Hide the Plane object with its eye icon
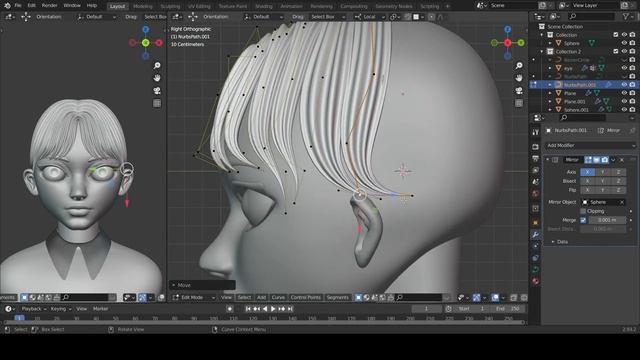640x360 pixels. pos(624,93)
